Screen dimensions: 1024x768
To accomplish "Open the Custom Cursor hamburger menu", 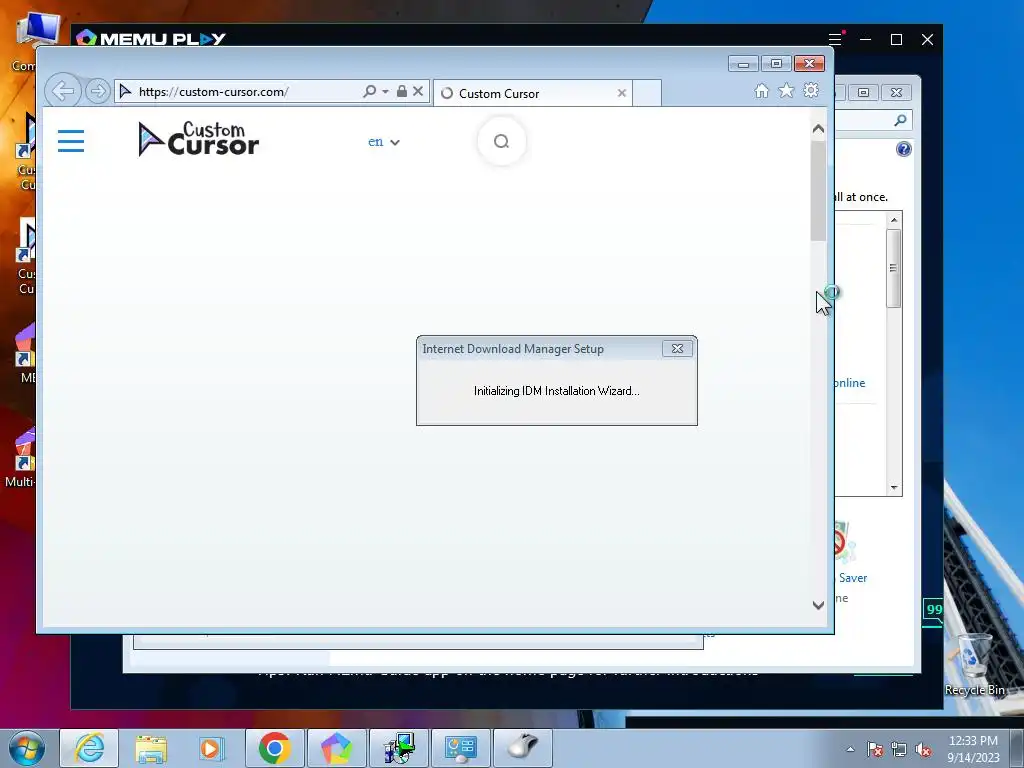I will (x=71, y=141).
